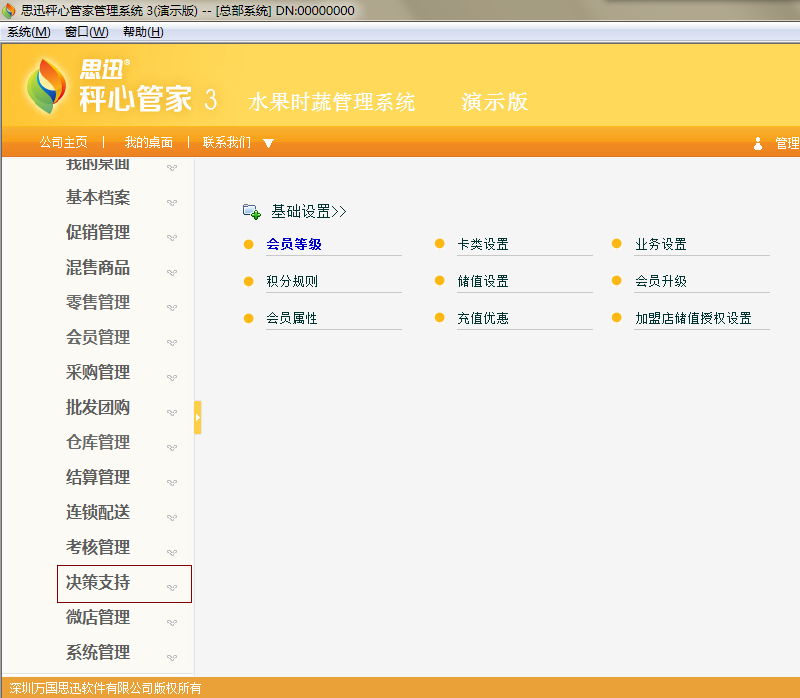Select 仓库管理 in the sidebar
The height and width of the screenshot is (698, 800).
98,442
